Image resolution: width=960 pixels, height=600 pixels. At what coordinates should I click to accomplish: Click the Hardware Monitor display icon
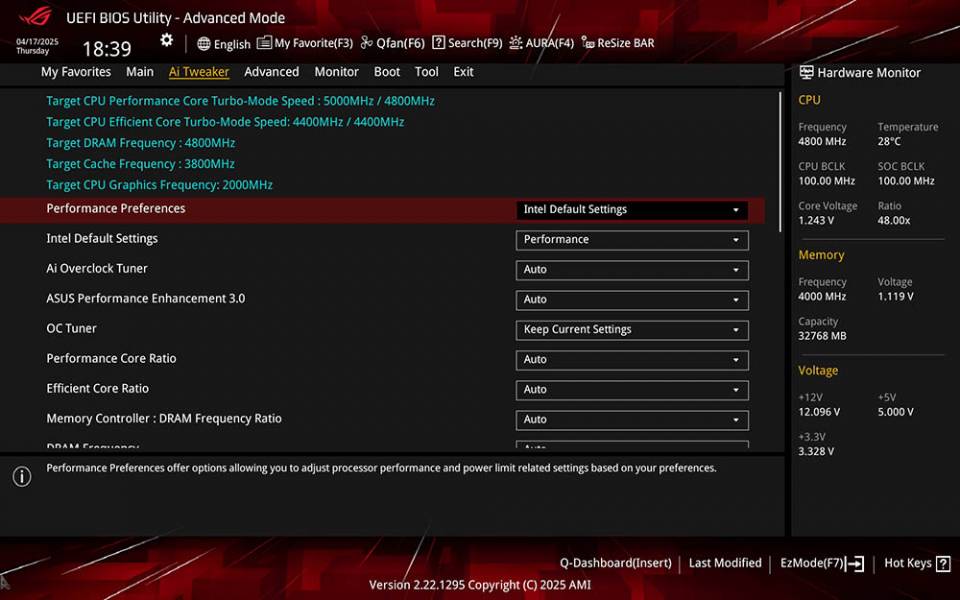(806, 72)
